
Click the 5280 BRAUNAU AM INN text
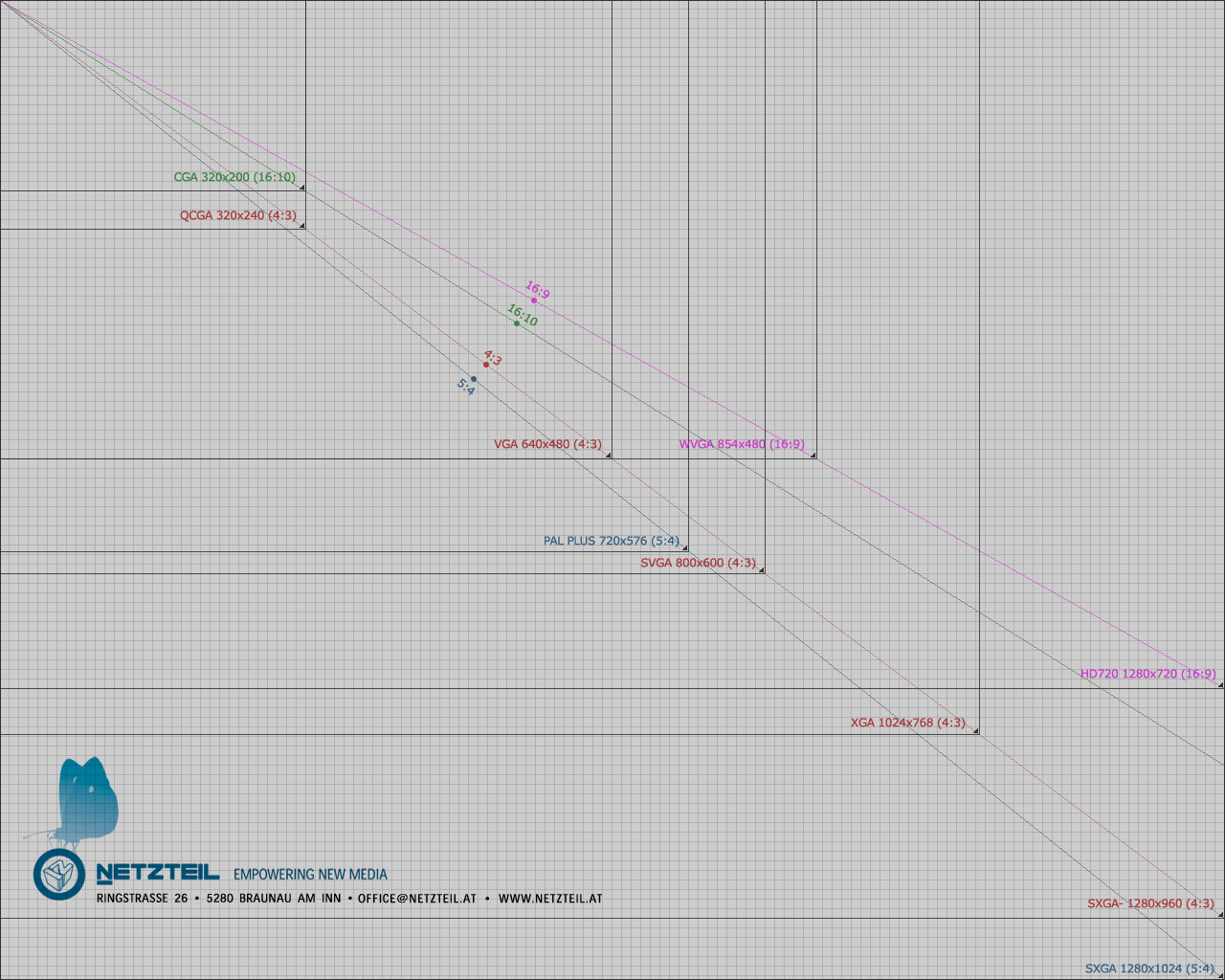pyautogui.click(x=274, y=899)
